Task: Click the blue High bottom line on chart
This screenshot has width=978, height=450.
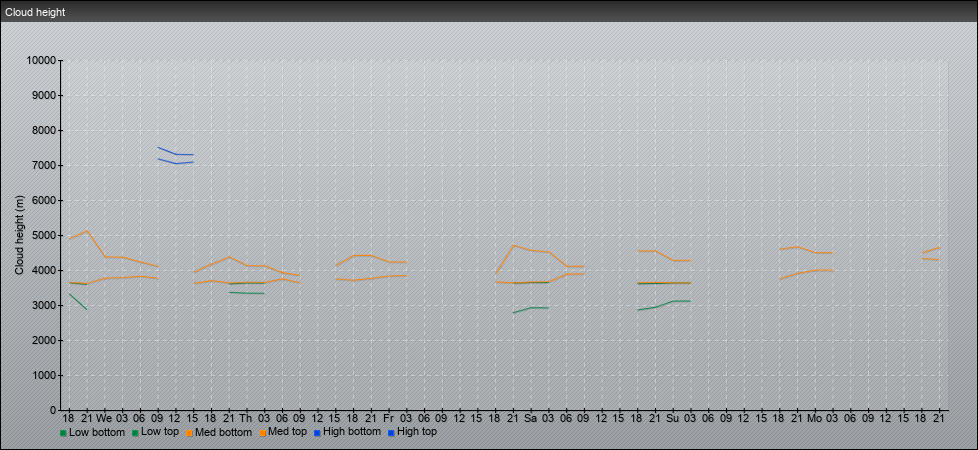Action: click(175, 163)
